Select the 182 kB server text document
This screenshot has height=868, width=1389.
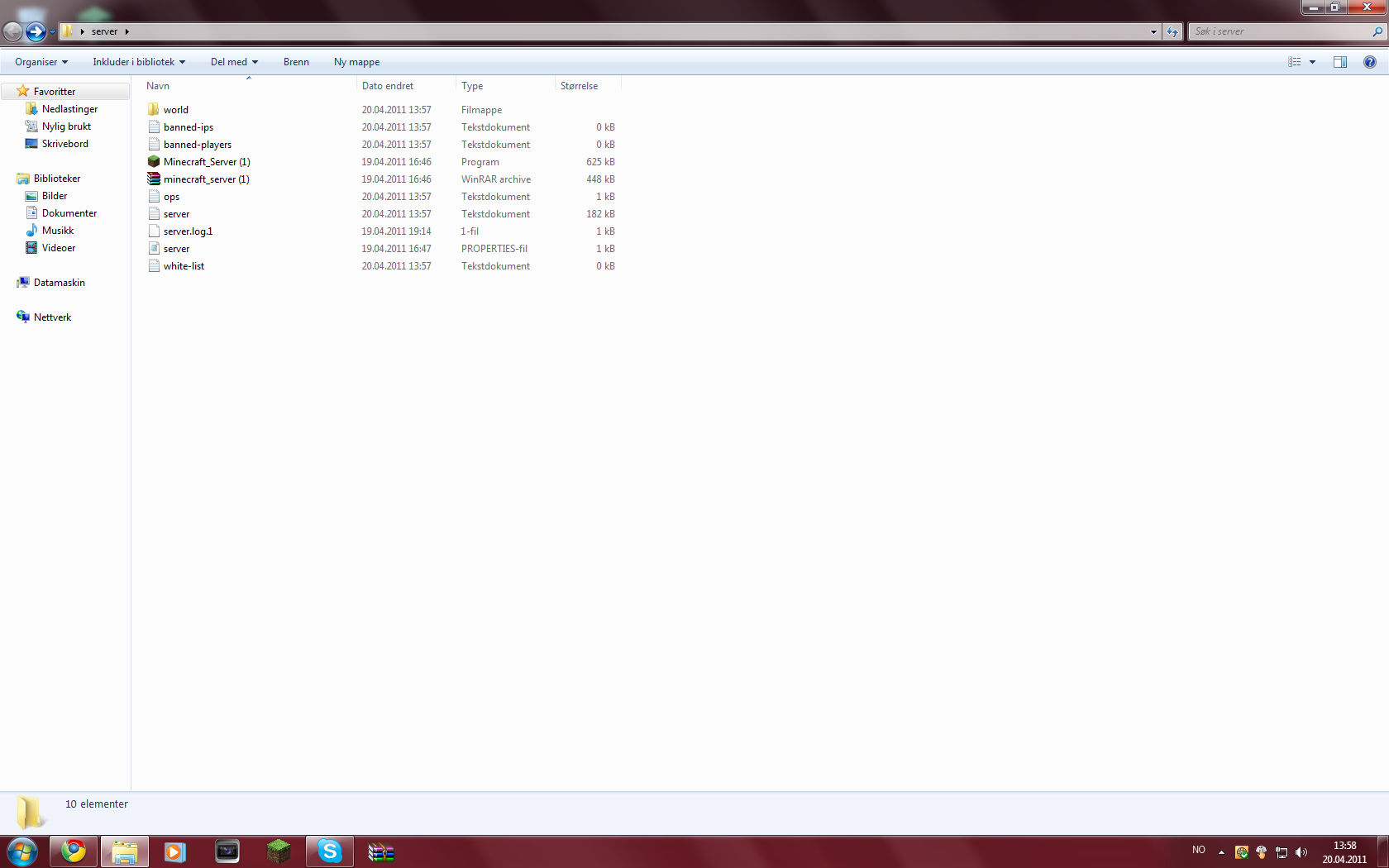coord(381,213)
